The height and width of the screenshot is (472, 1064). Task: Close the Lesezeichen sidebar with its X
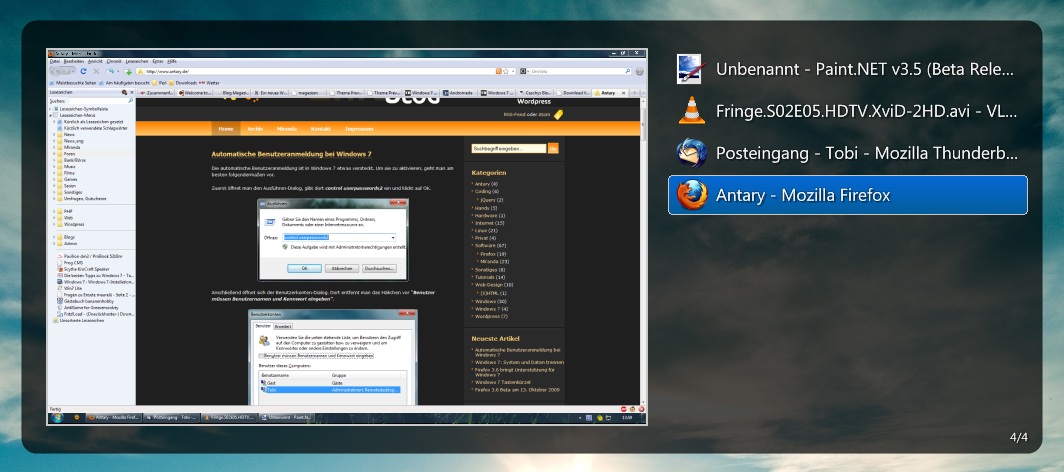pos(132,92)
